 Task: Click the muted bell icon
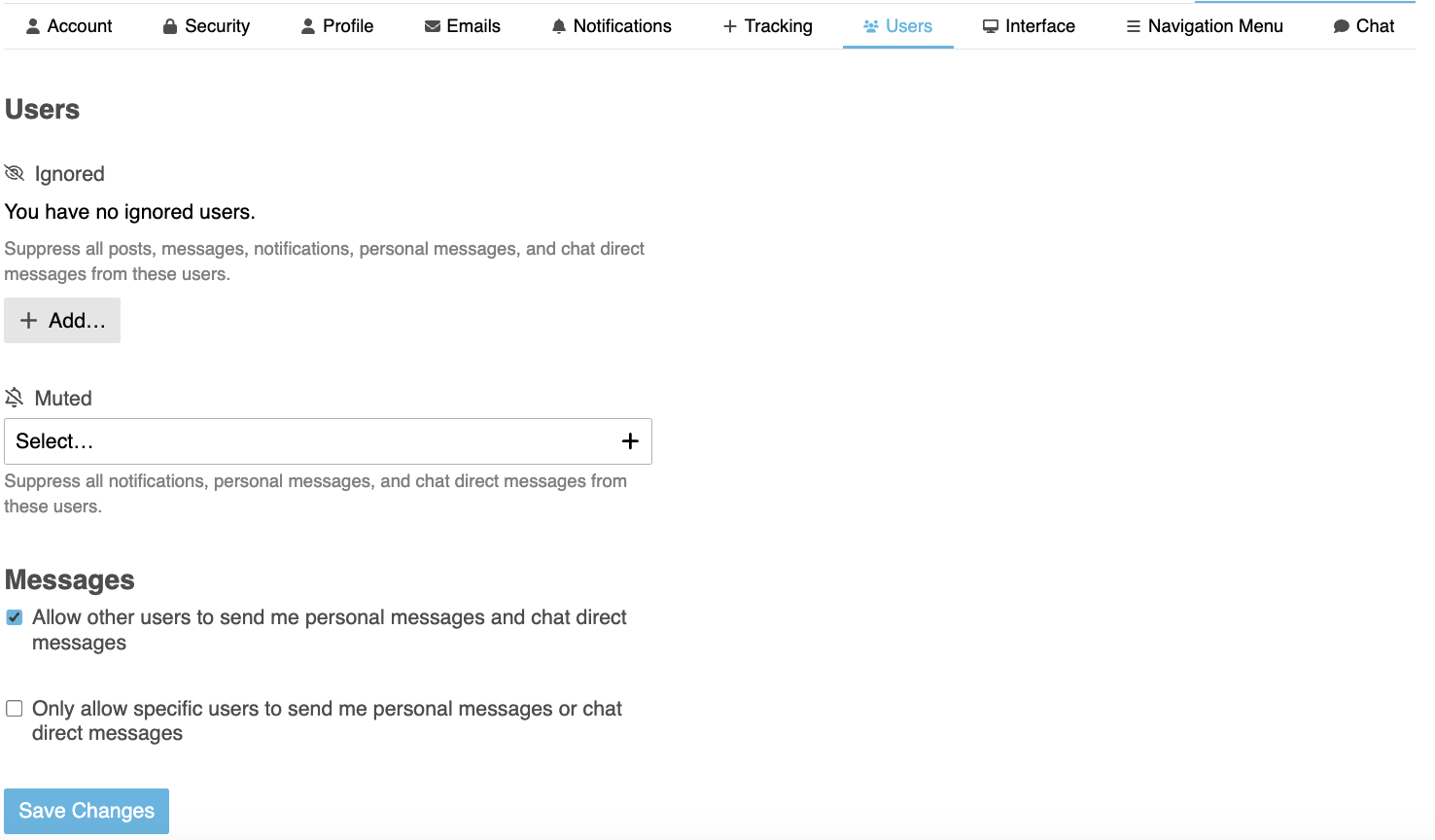[15, 398]
